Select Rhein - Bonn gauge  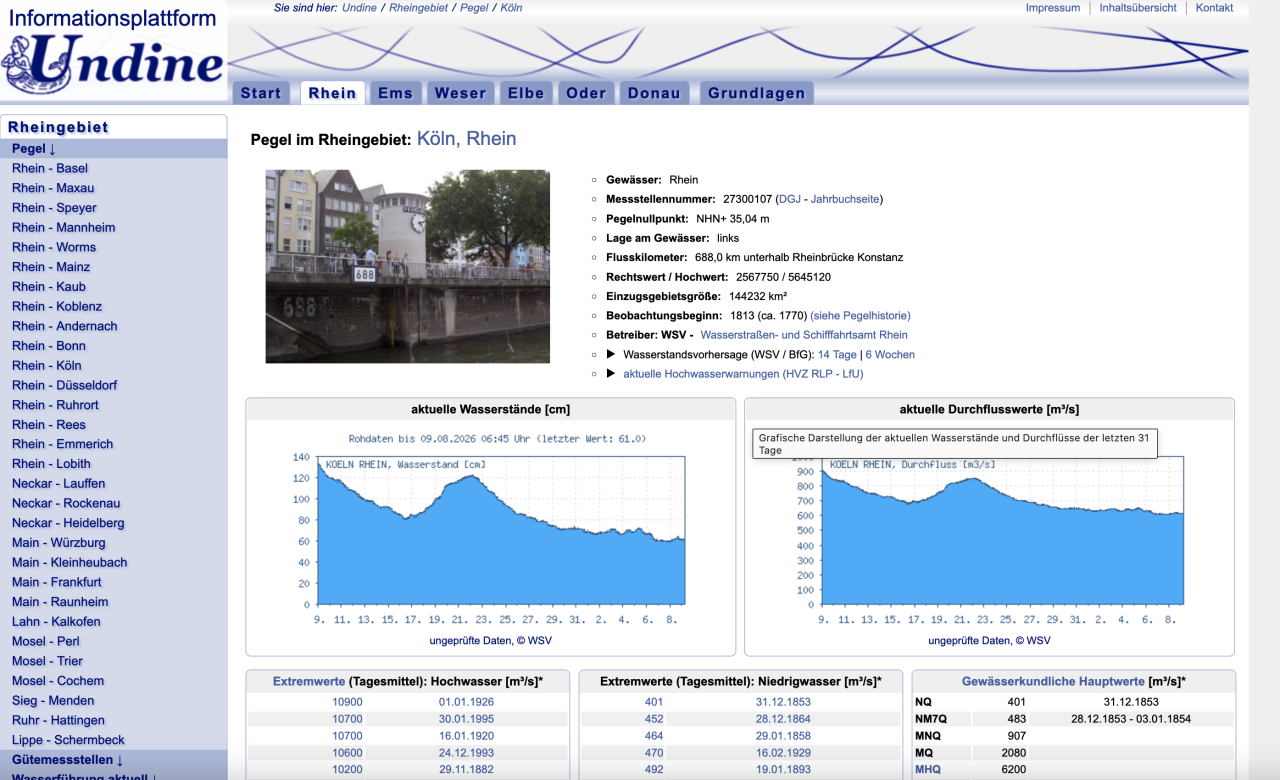click(x=49, y=345)
